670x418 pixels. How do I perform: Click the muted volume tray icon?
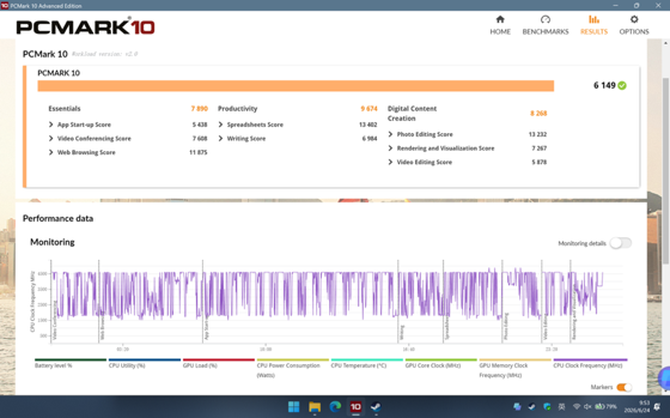[588, 407]
